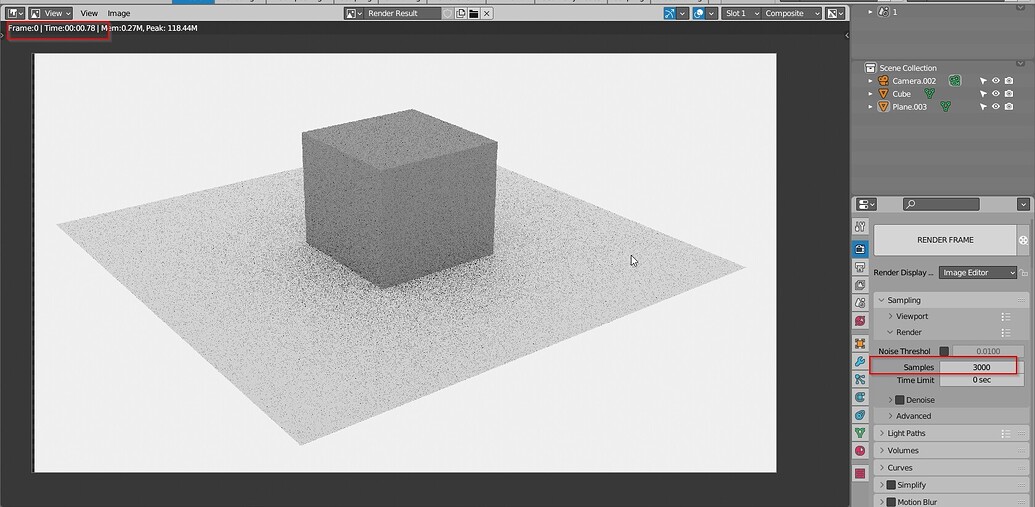Viewport: 1035px width, 507px height.
Task: Open the World properties tab
Action: 860,321
